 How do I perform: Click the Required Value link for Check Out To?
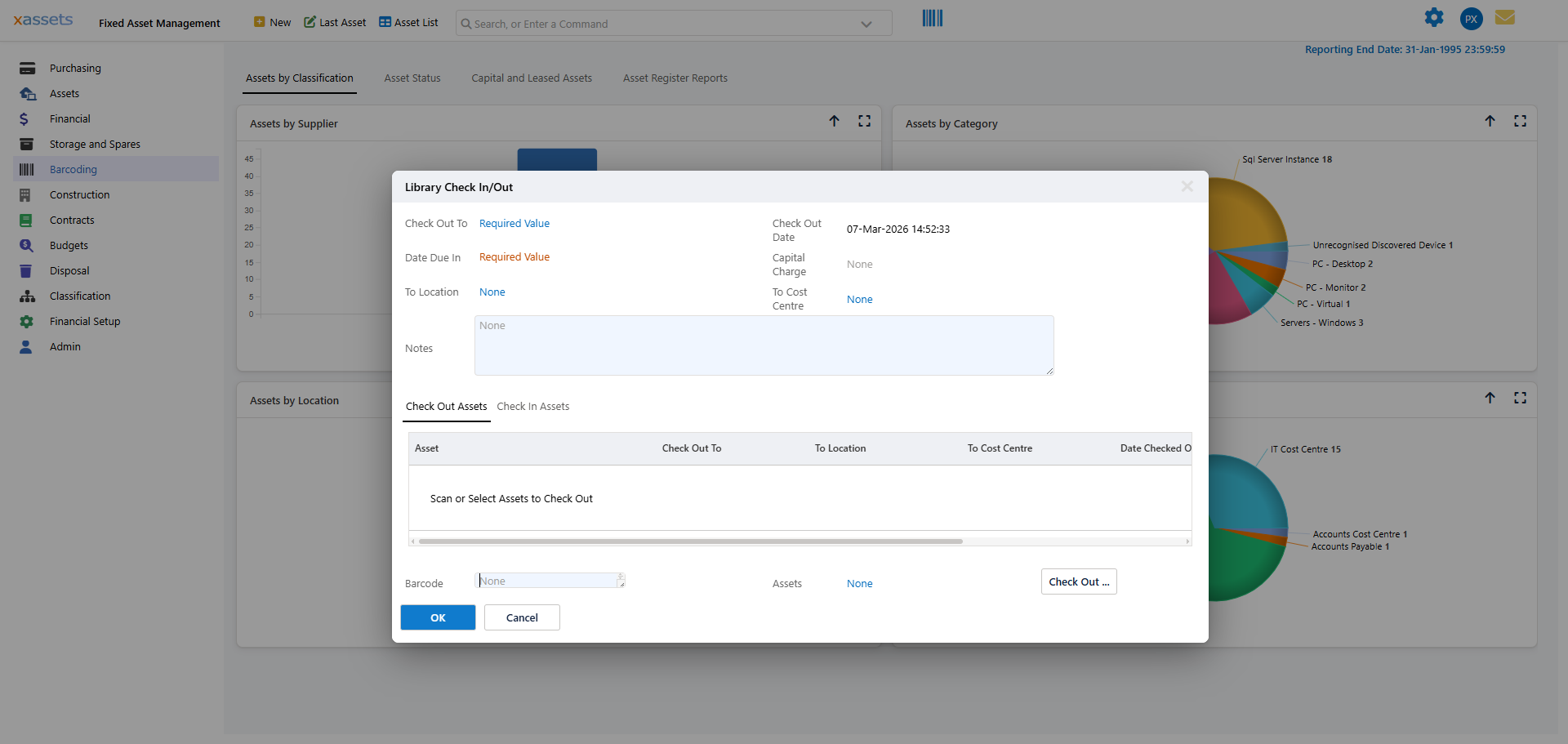(514, 223)
